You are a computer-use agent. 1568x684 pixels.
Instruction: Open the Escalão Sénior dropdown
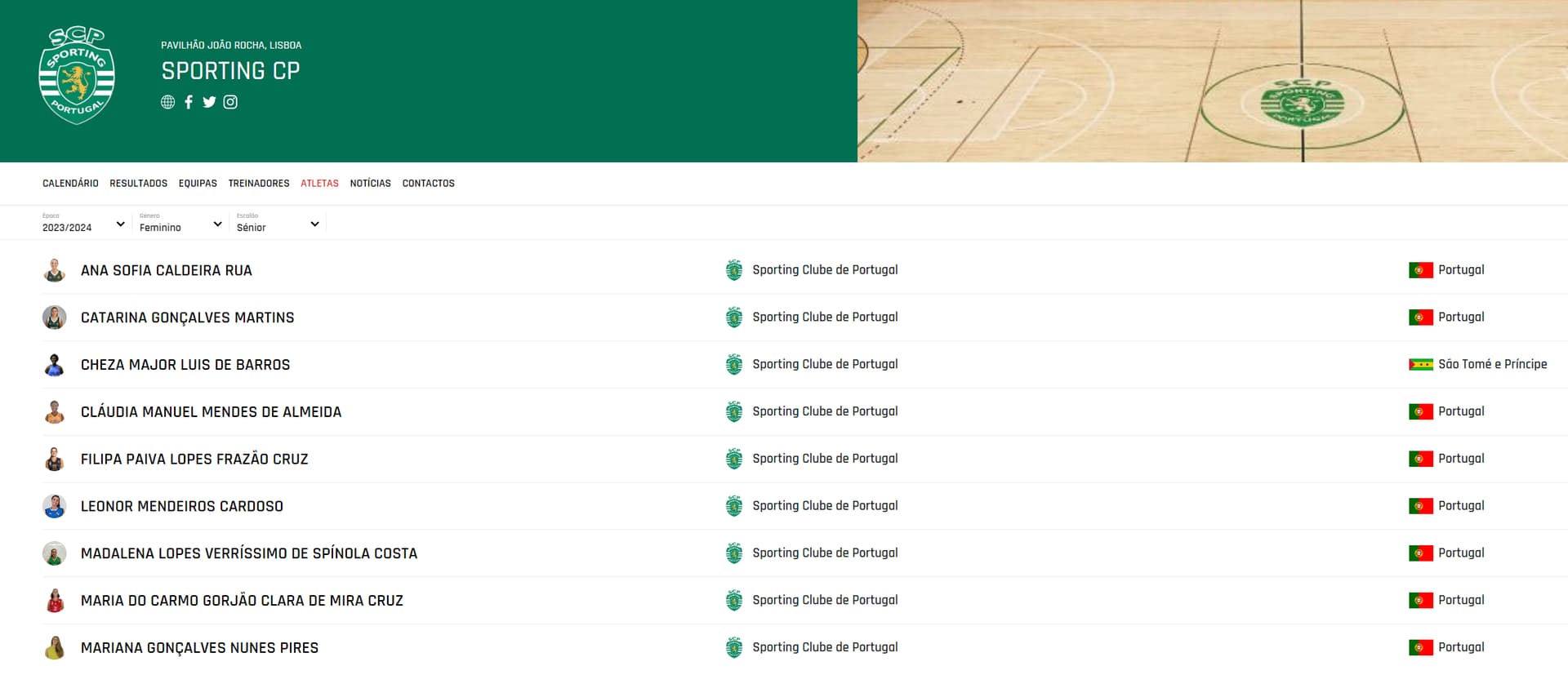278,224
